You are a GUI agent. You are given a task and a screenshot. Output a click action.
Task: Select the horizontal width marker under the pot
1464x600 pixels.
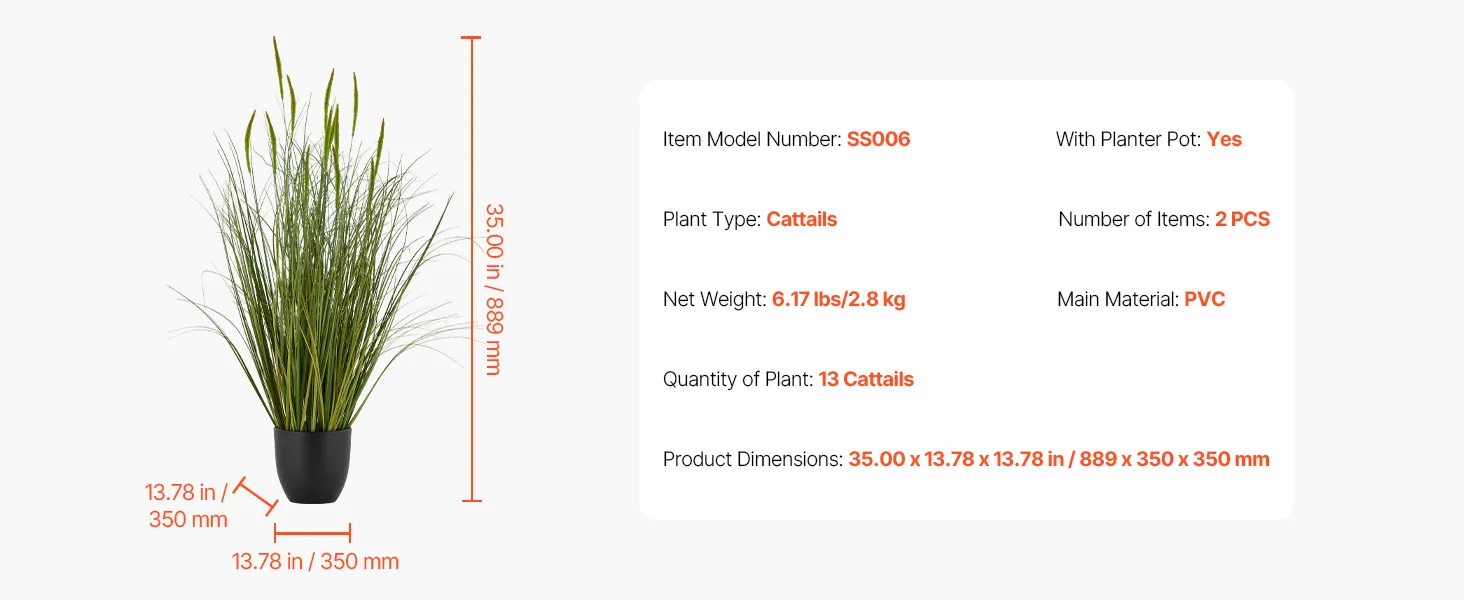point(312,533)
